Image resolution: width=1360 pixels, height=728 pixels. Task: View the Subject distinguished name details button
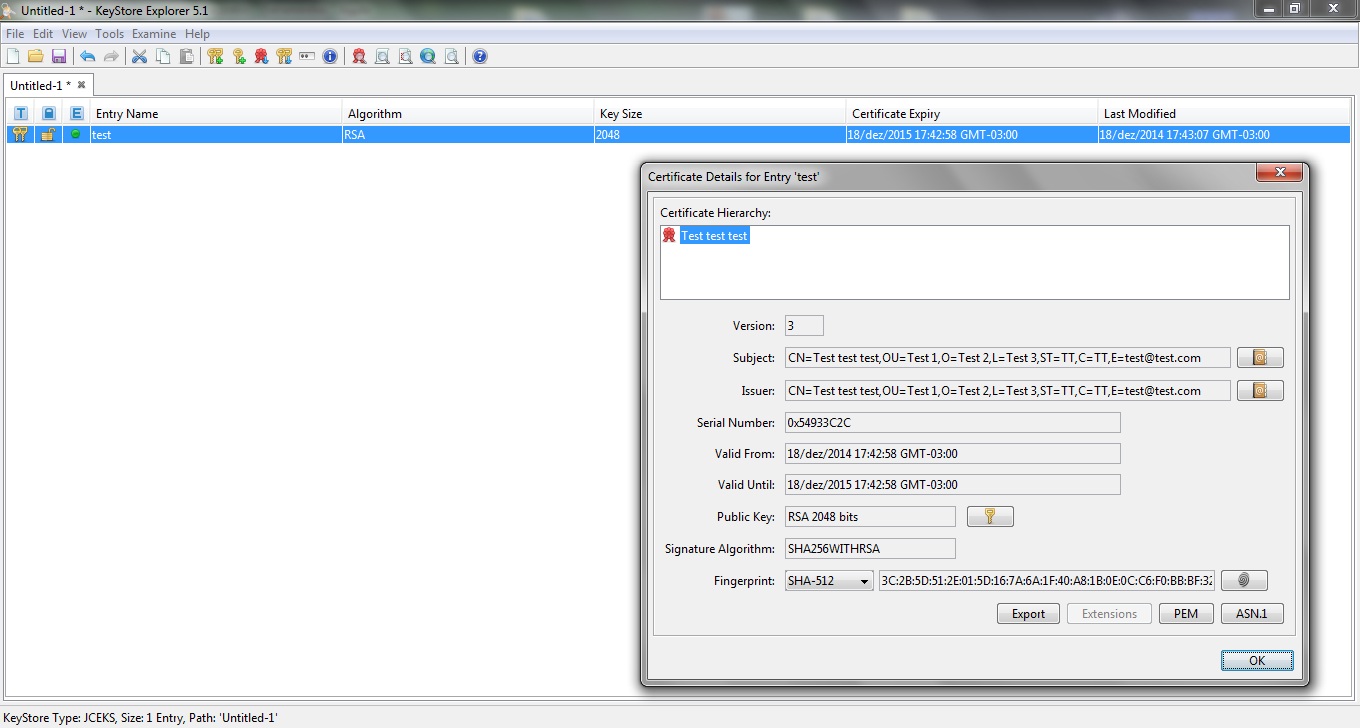pyautogui.click(x=1260, y=357)
